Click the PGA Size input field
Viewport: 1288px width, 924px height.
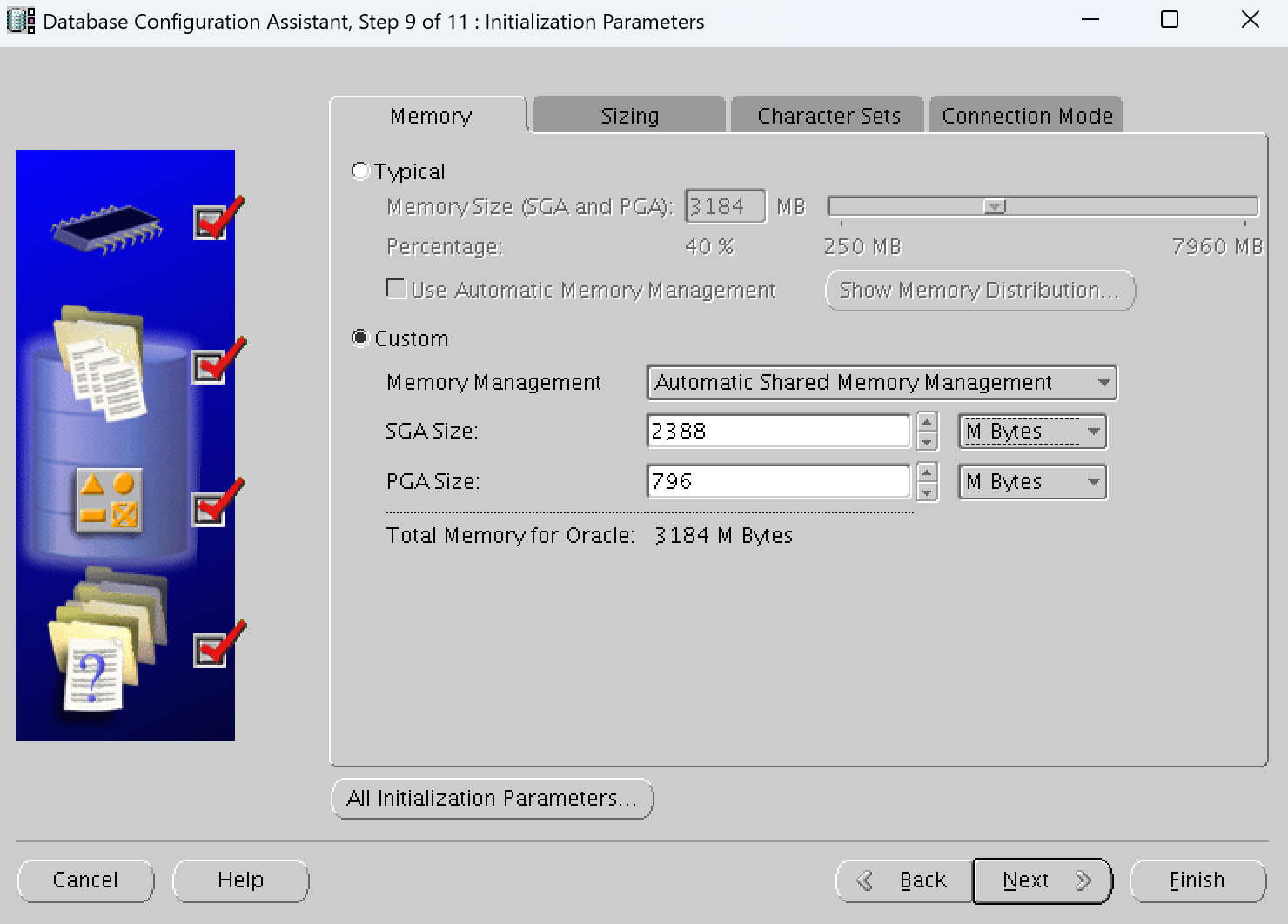coord(778,481)
